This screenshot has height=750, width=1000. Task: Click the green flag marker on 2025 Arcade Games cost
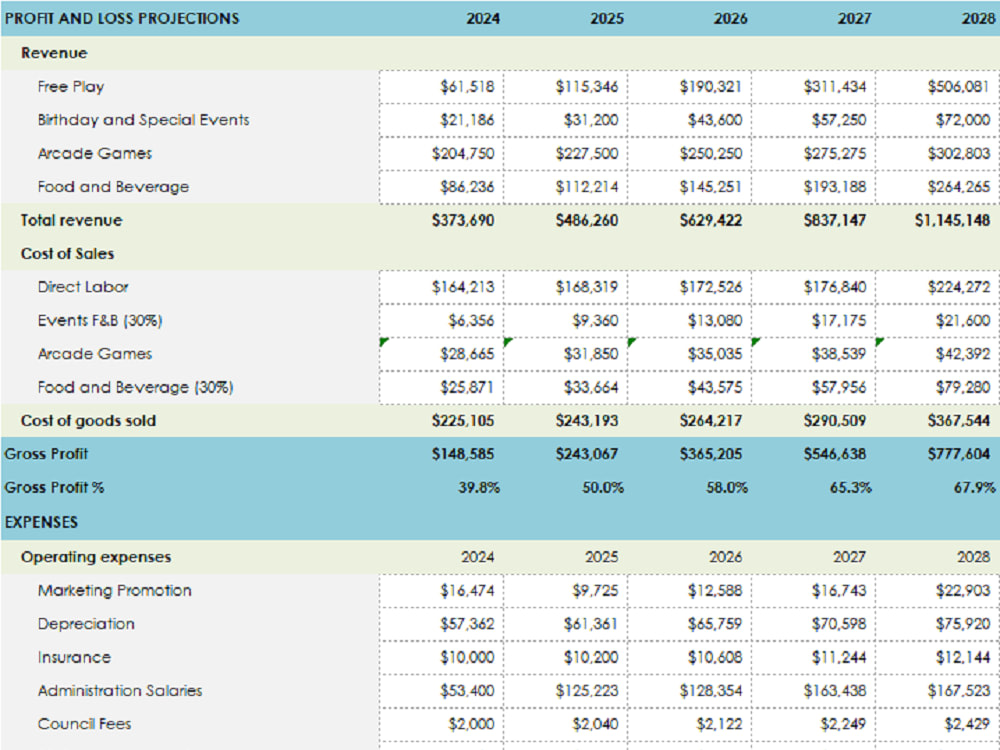[506, 343]
